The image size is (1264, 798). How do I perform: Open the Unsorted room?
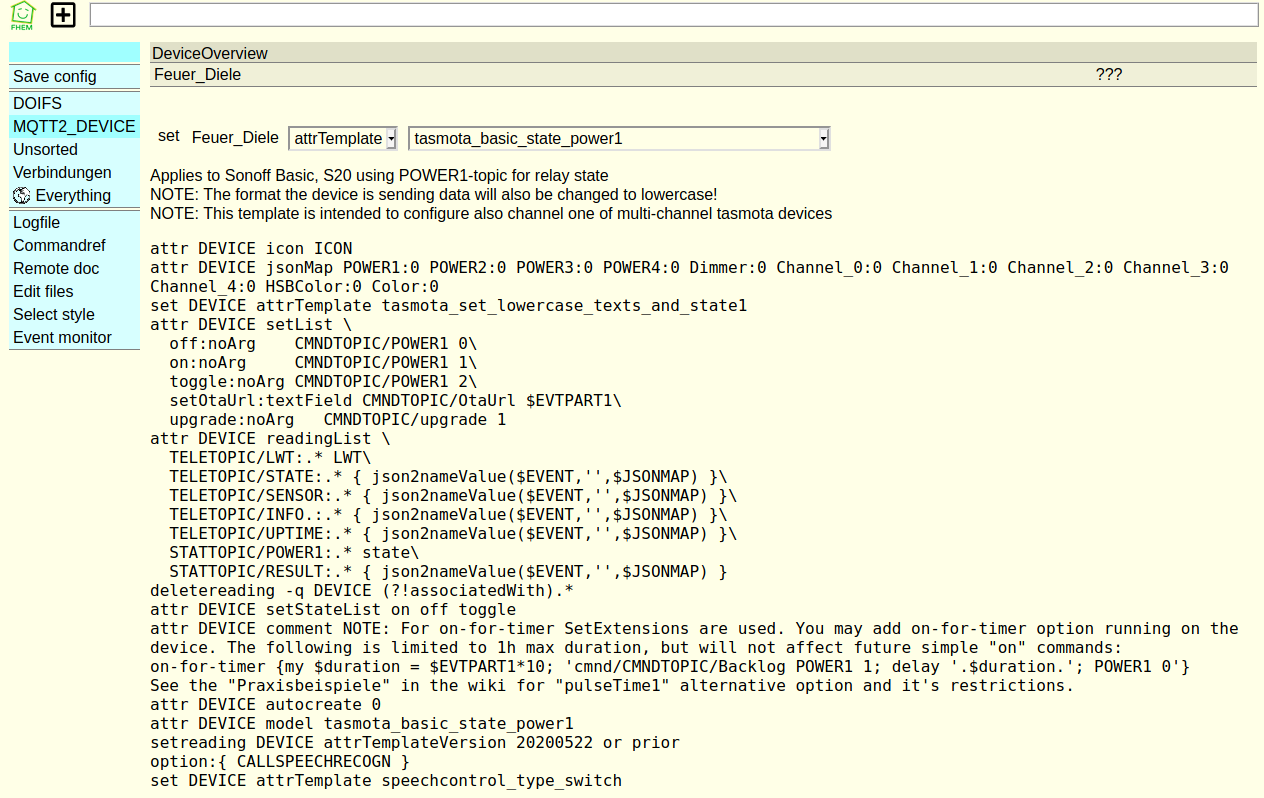45,149
